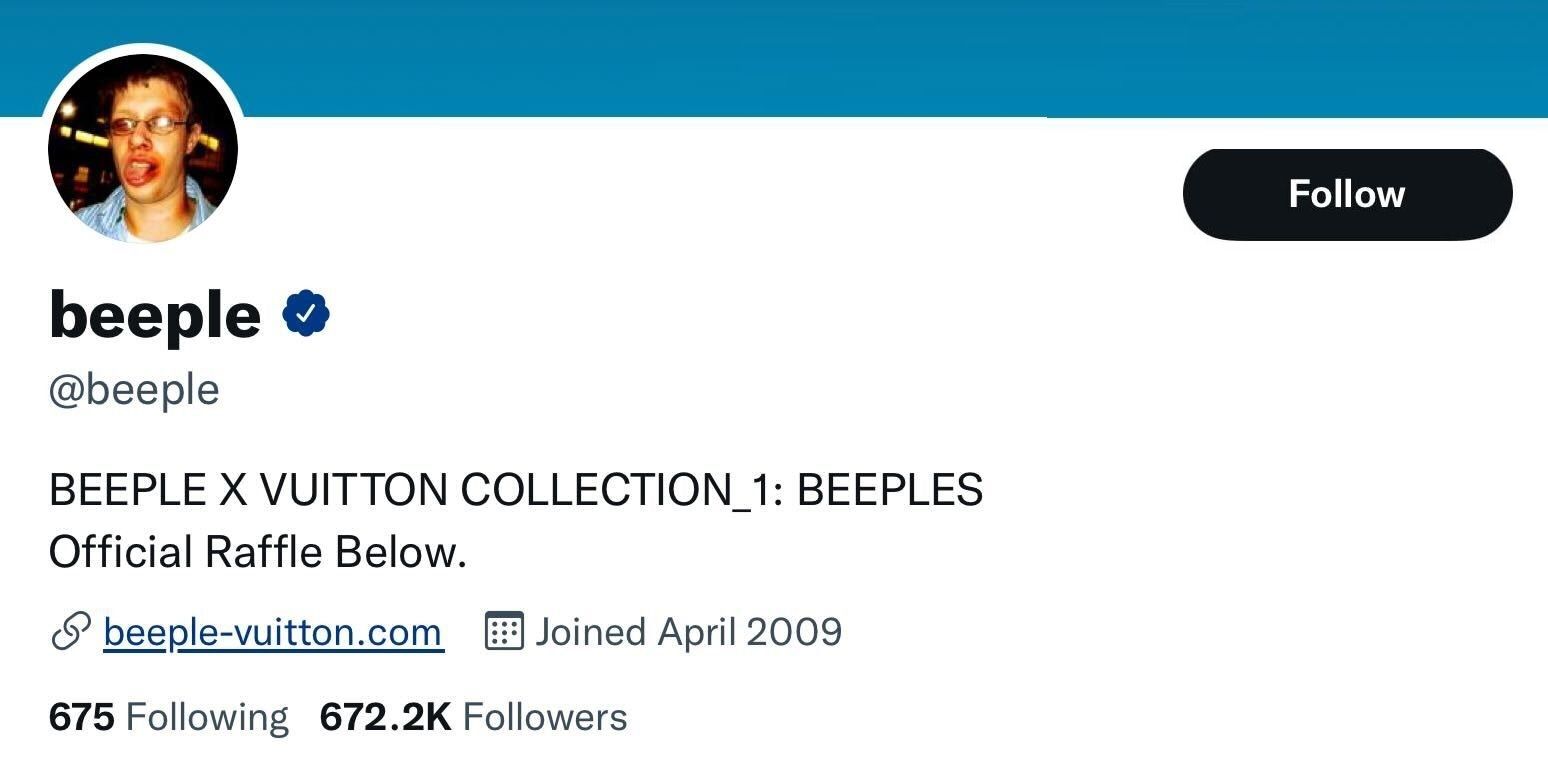This screenshot has height=768, width=1548.
Task: Click the calendar icon beside Joined
Action: coord(504,632)
